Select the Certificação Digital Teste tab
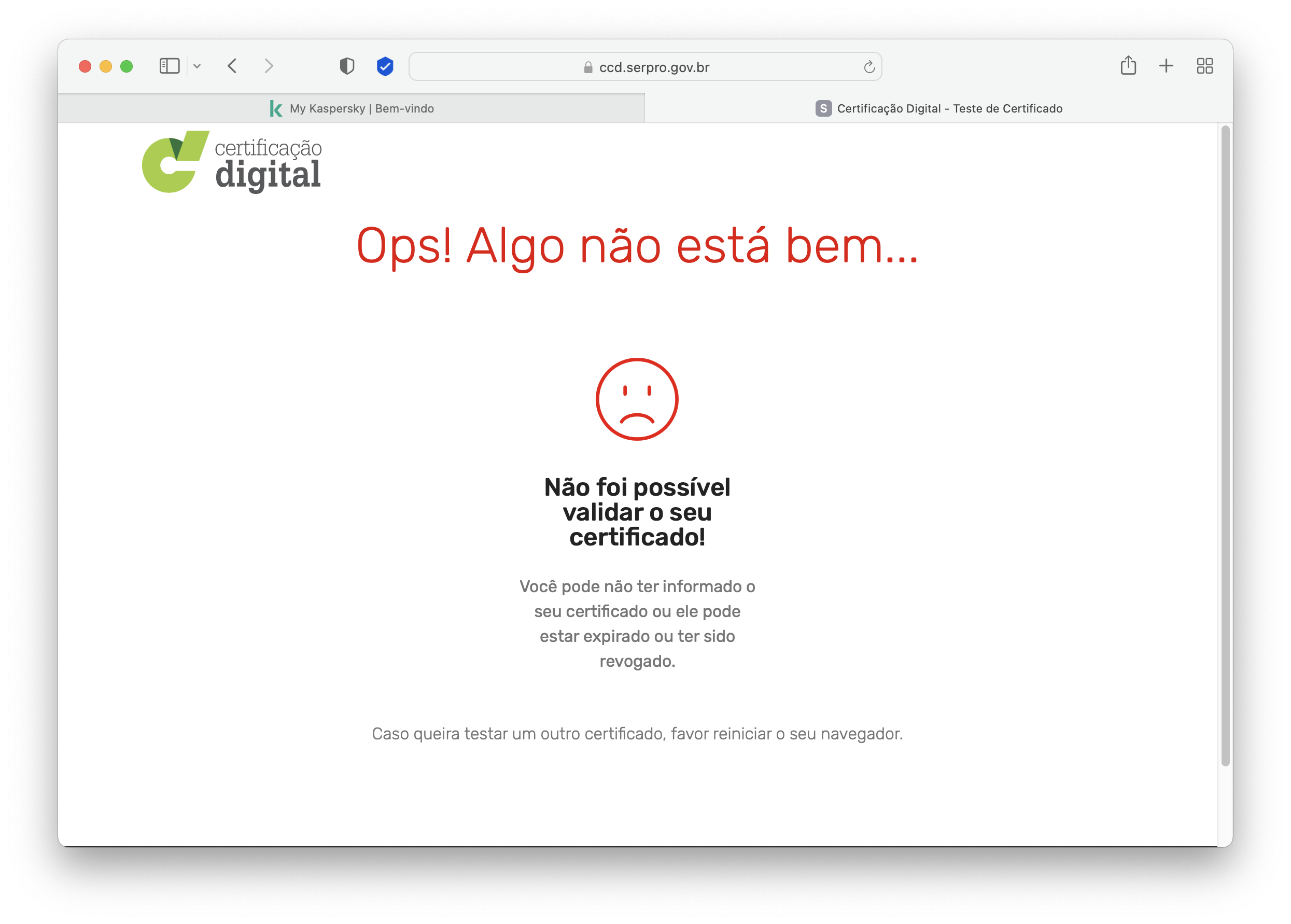The height and width of the screenshot is (924, 1291). [938, 108]
